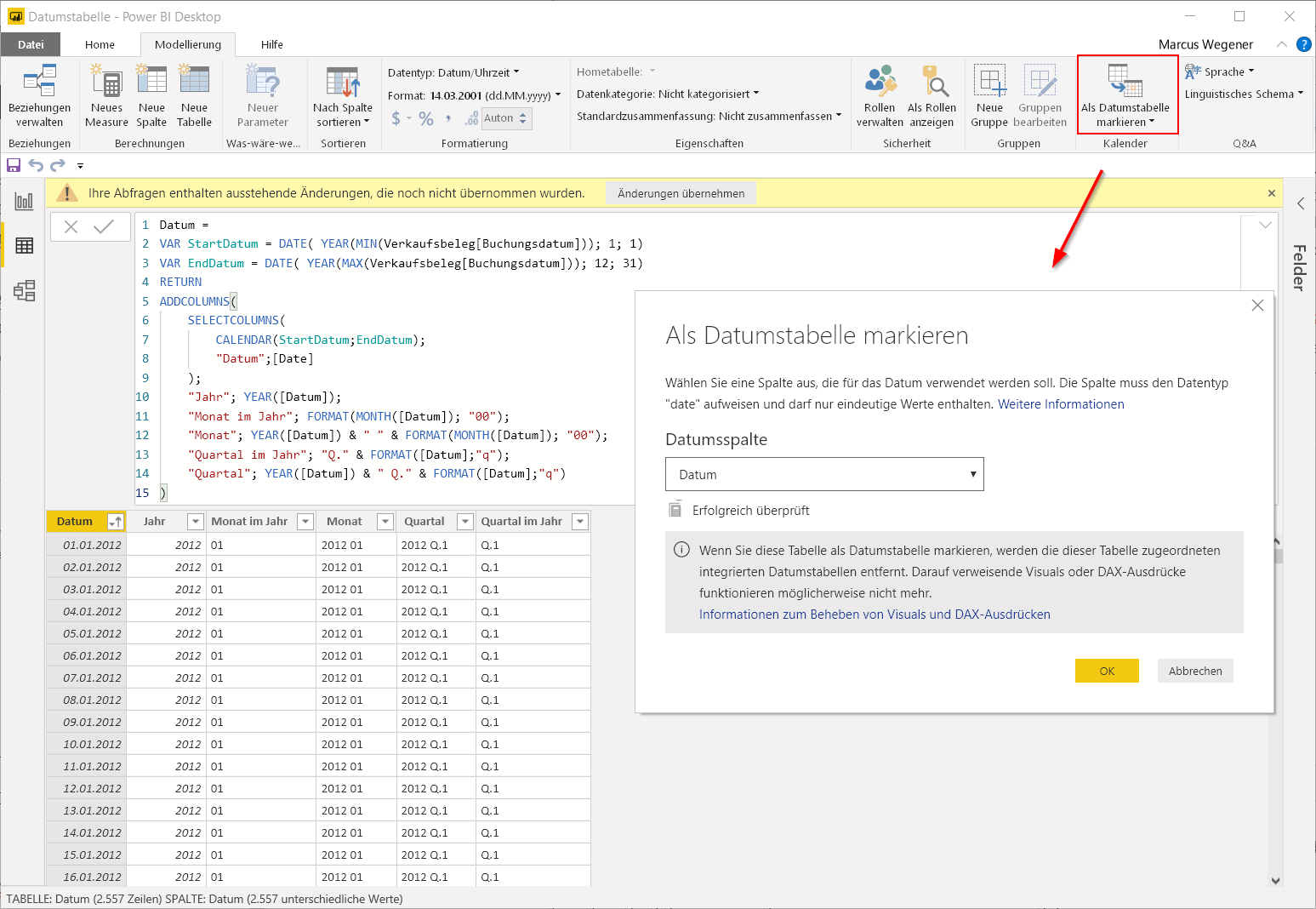Undo the last action

(36, 165)
